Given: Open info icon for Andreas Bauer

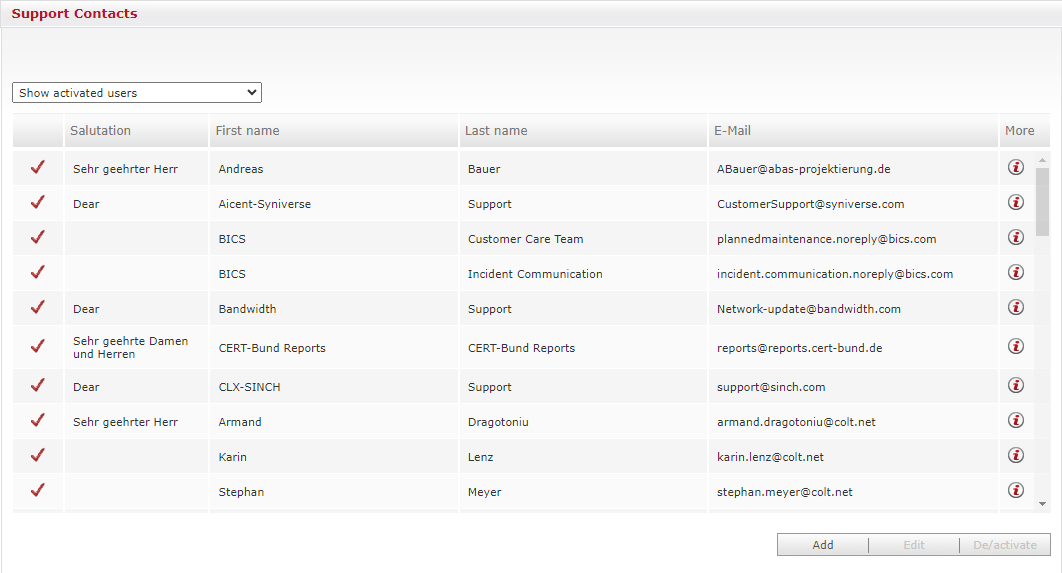Looking at the screenshot, I should tap(1016, 168).
